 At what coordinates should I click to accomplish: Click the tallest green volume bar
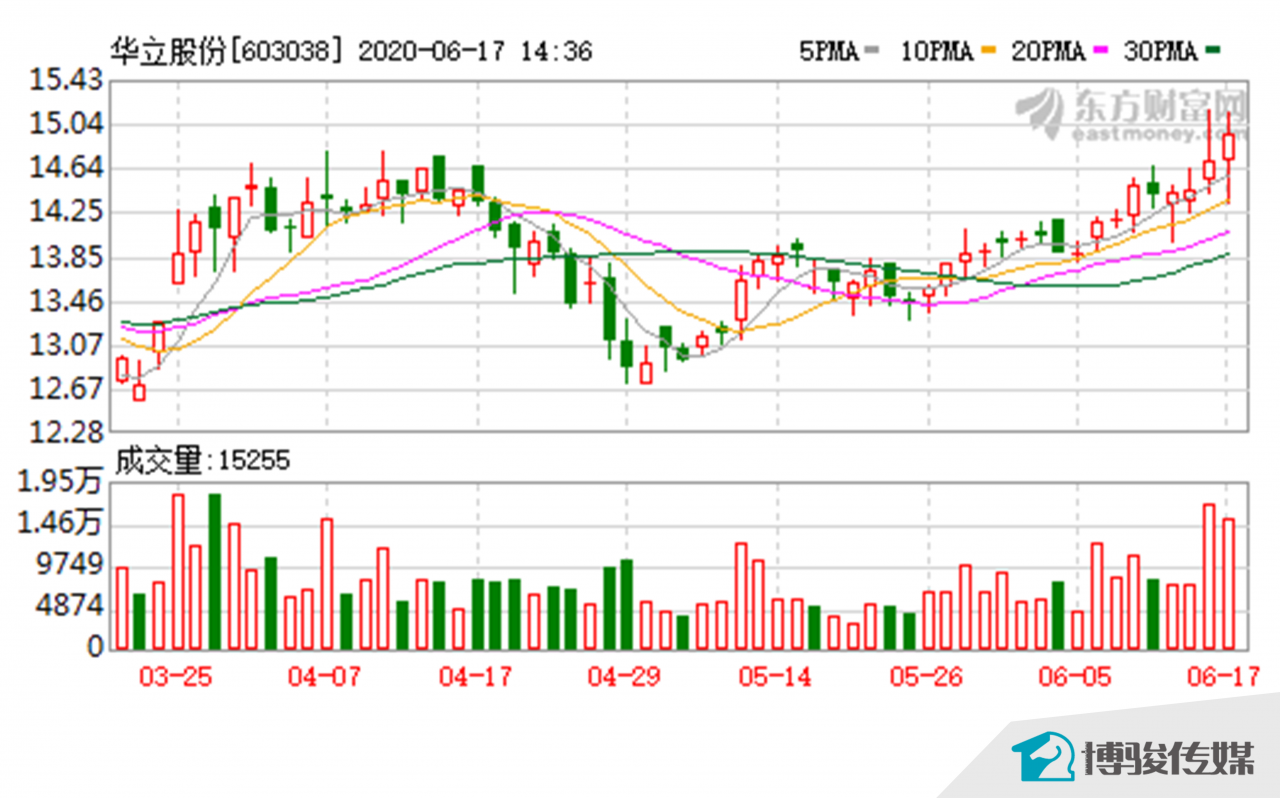click(214, 571)
